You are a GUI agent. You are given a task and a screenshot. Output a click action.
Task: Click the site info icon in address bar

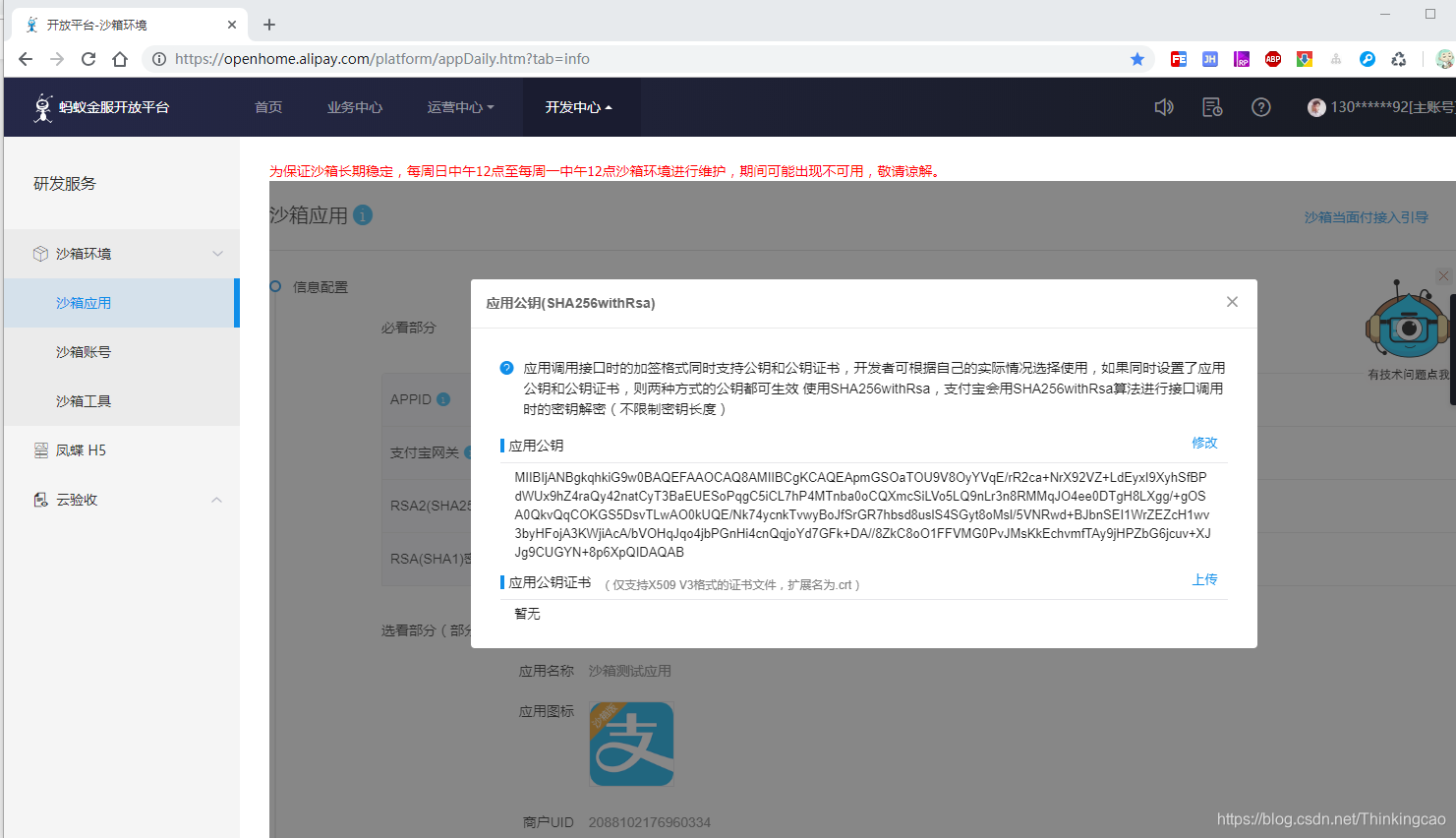tap(159, 59)
